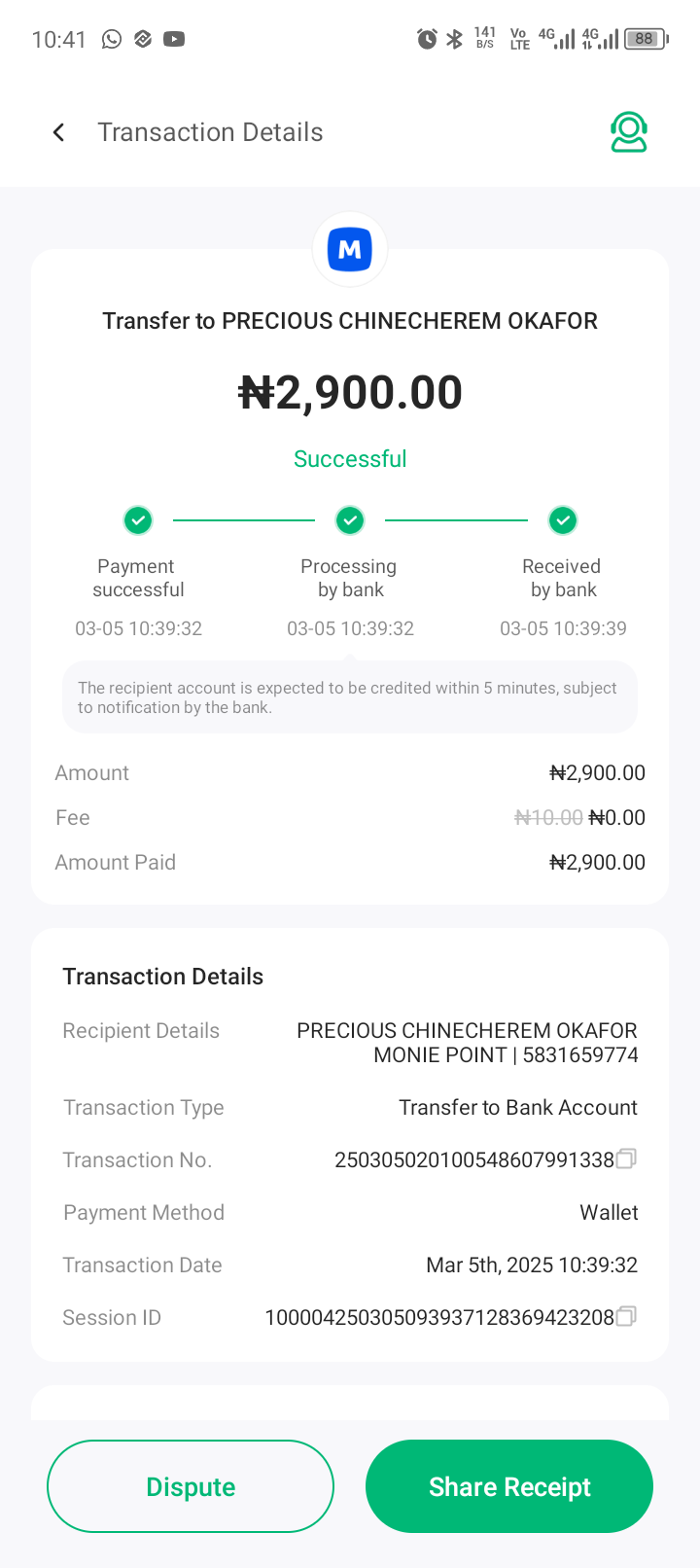The image size is (700, 1568).
Task: Tap the Payment successful checkmark
Action: coord(138,520)
